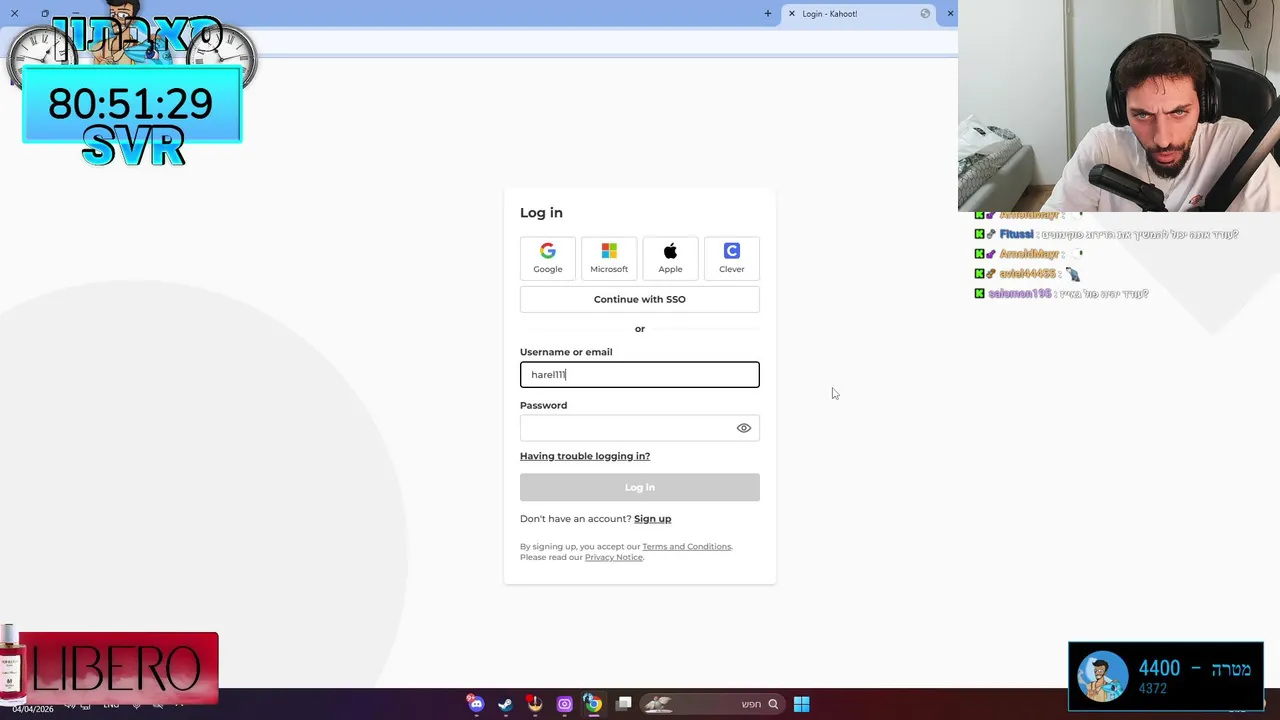The height and width of the screenshot is (720, 1280).
Task: Click the tab's site info icon
Action: [925, 13]
